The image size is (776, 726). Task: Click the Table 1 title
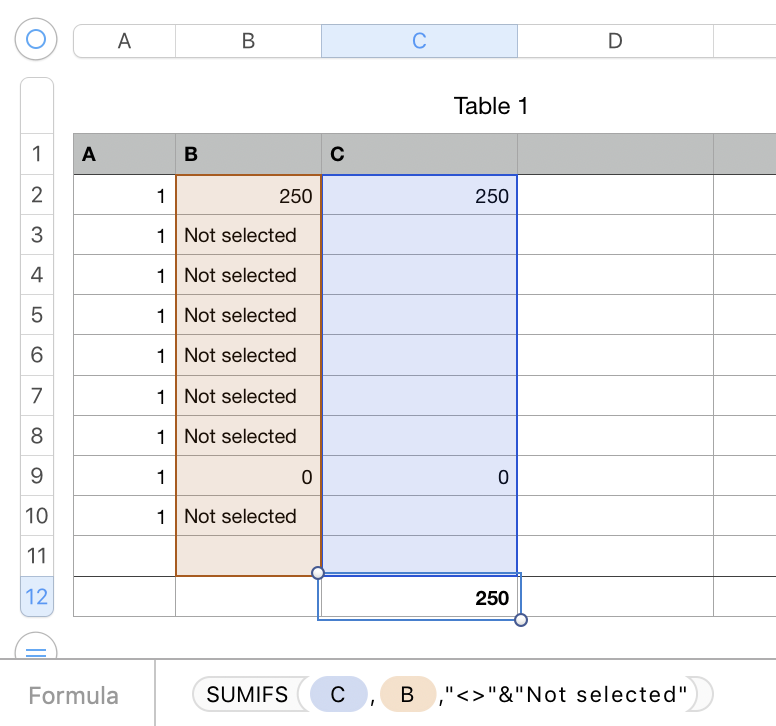click(490, 106)
